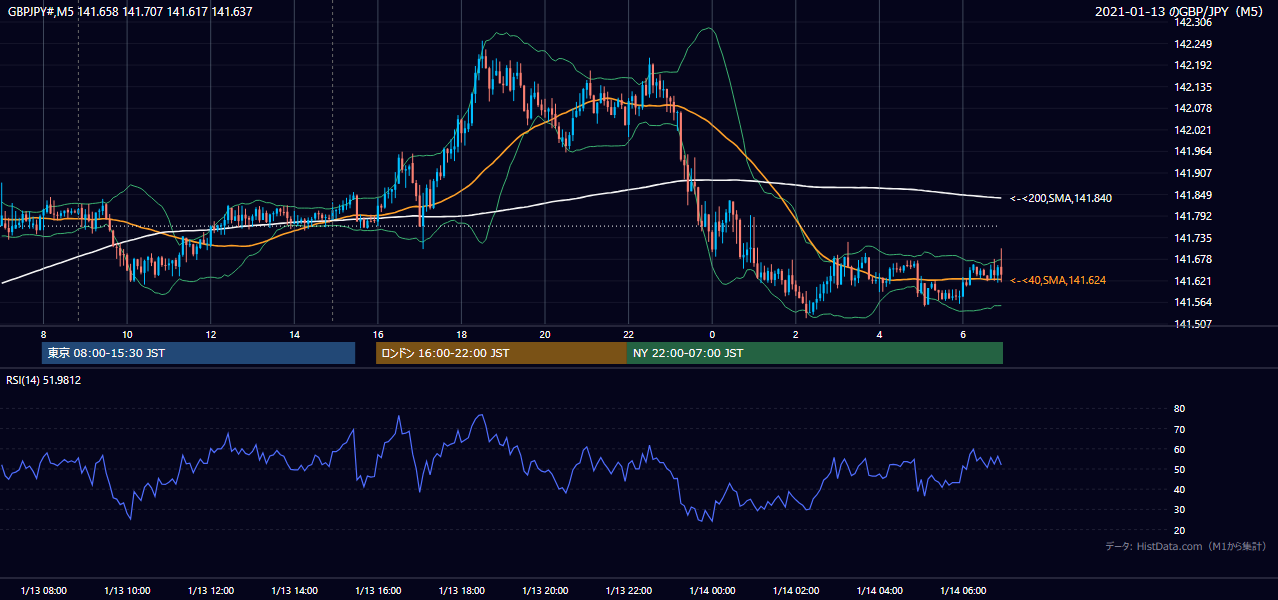This screenshot has height=600, width=1278.
Task: Click price axis label 142.135
Action: 1193,87
